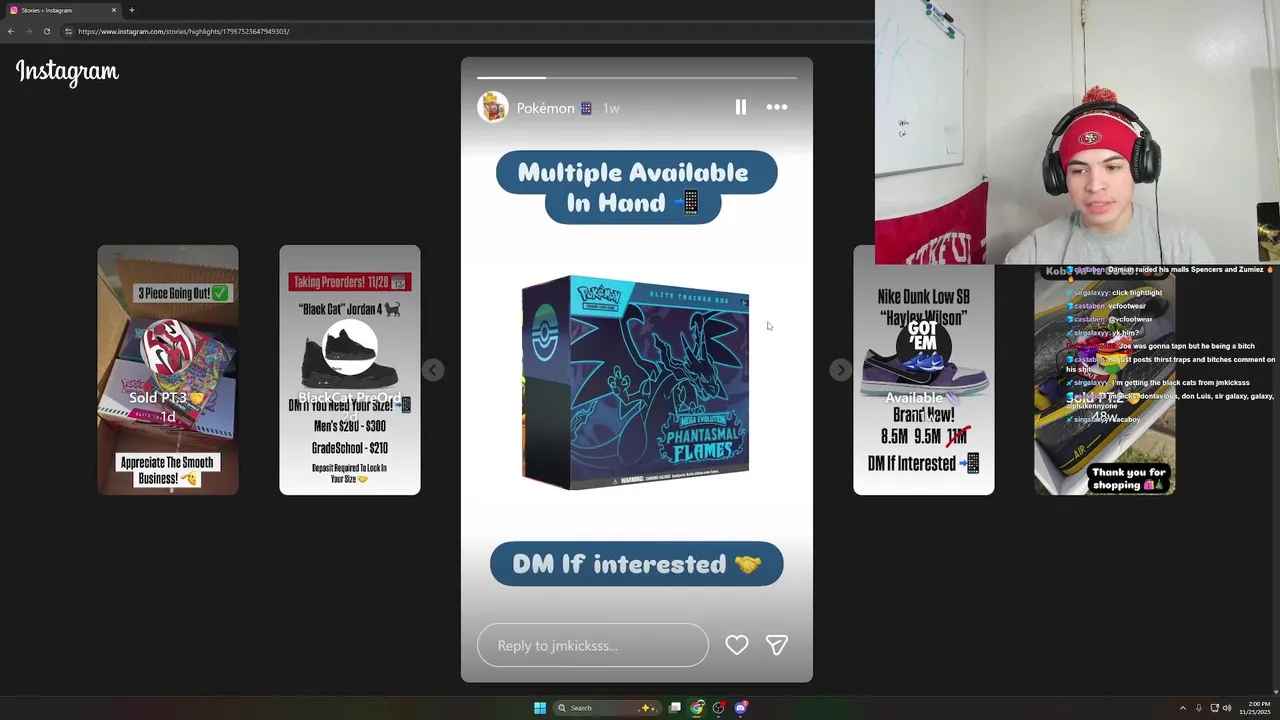Show hidden icons in the system tray
1280x720 pixels.
click(1182, 708)
